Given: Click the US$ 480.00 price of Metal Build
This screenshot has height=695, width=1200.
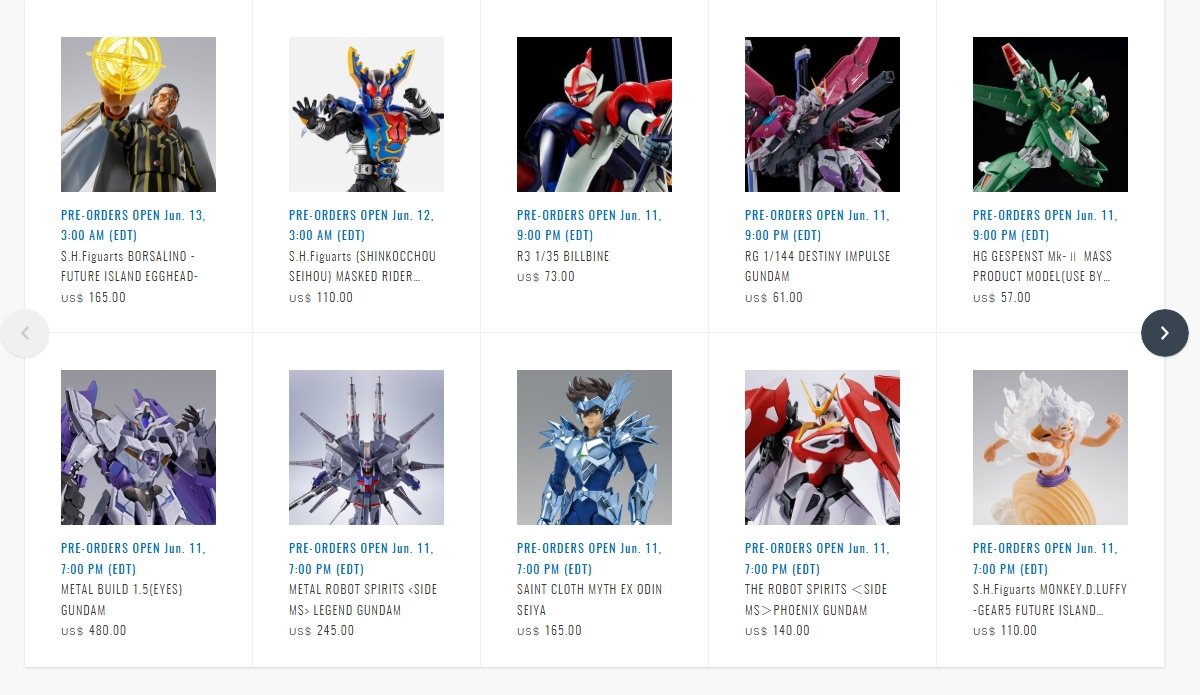Looking at the screenshot, I should pos(94,631).
